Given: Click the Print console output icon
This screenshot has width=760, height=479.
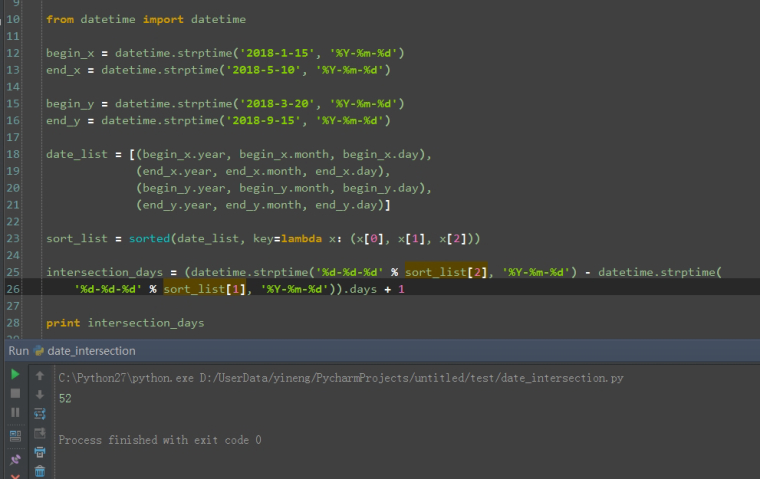Looking at the screenshot, I should (40, 451).
